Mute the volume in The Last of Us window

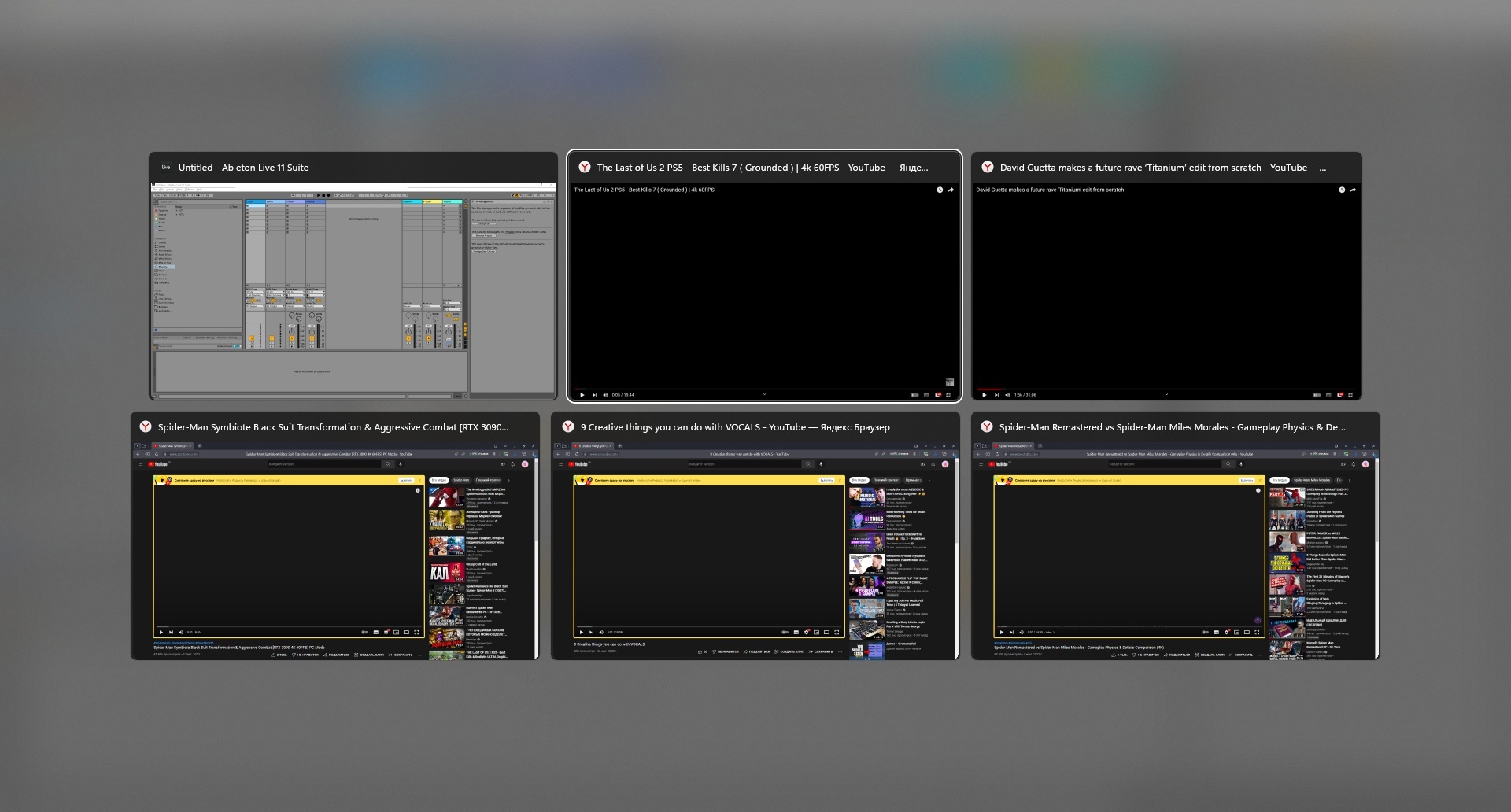604,394
